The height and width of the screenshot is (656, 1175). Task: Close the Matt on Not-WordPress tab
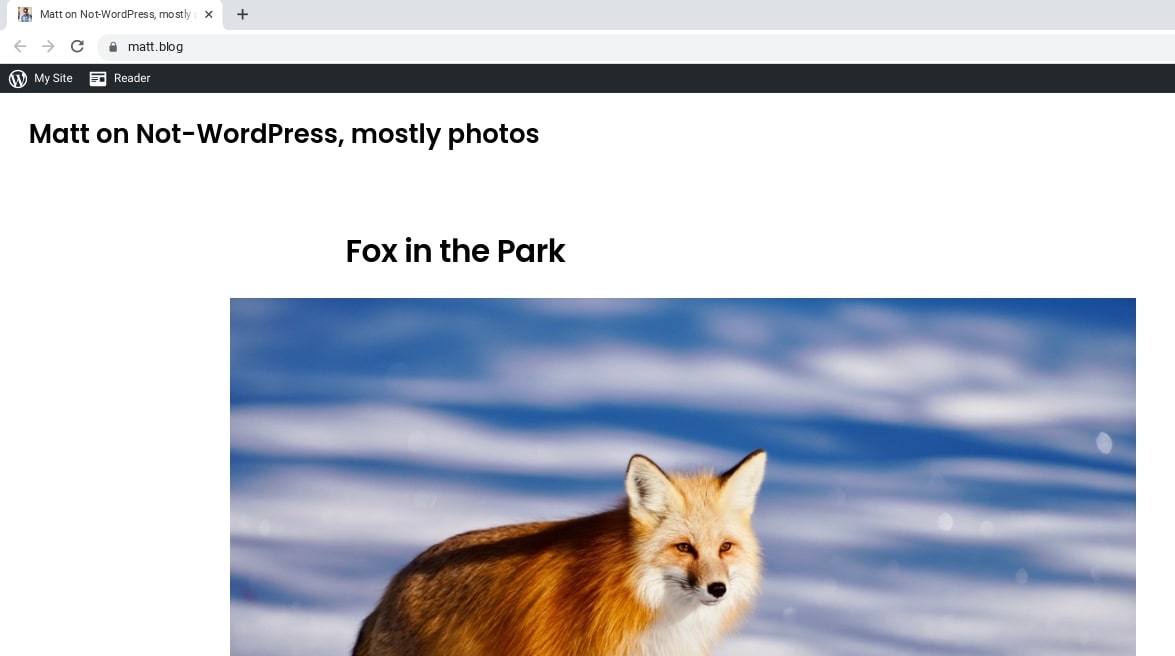pyautogui.click(x=208, y=14)
